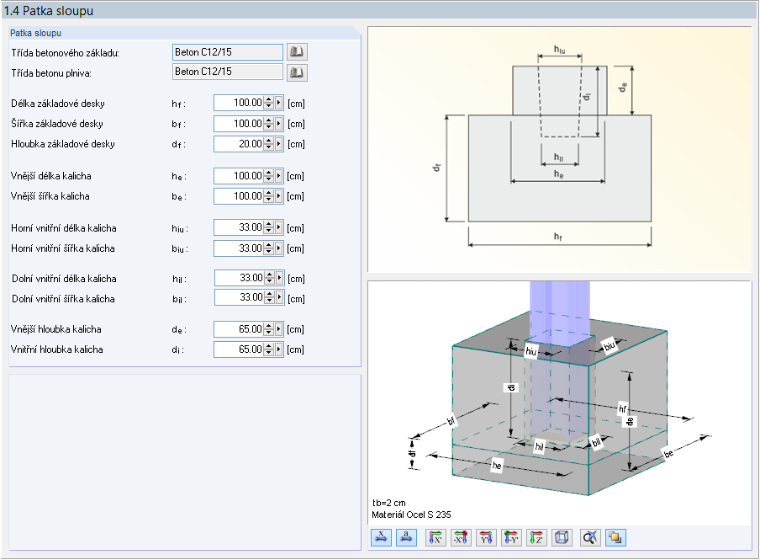Toggle dimension display with 'x' symbol icon
This screenshot has height=560, width=760.
381,537
